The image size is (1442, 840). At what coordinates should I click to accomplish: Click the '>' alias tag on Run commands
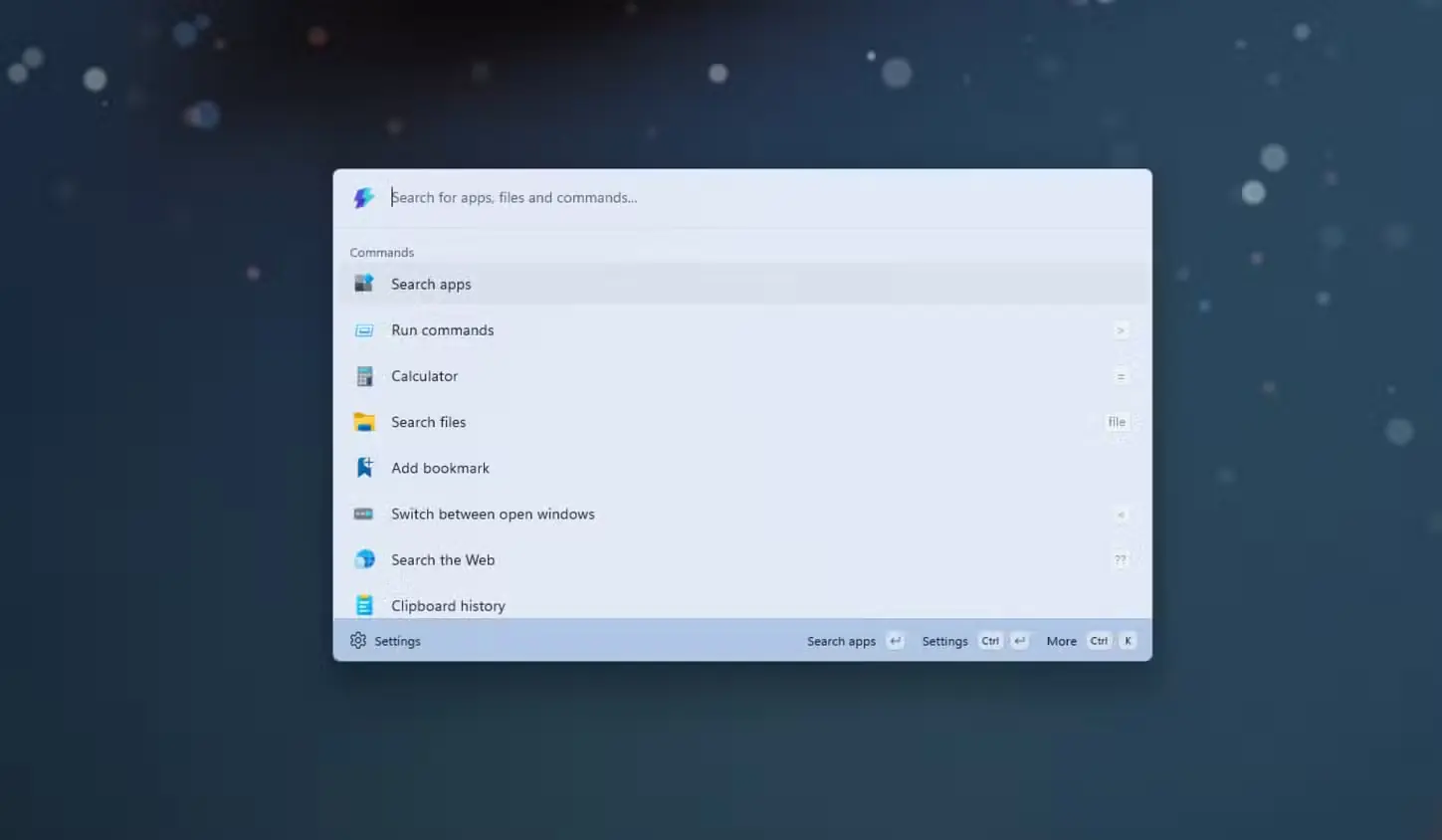[x=1121, y=330]
